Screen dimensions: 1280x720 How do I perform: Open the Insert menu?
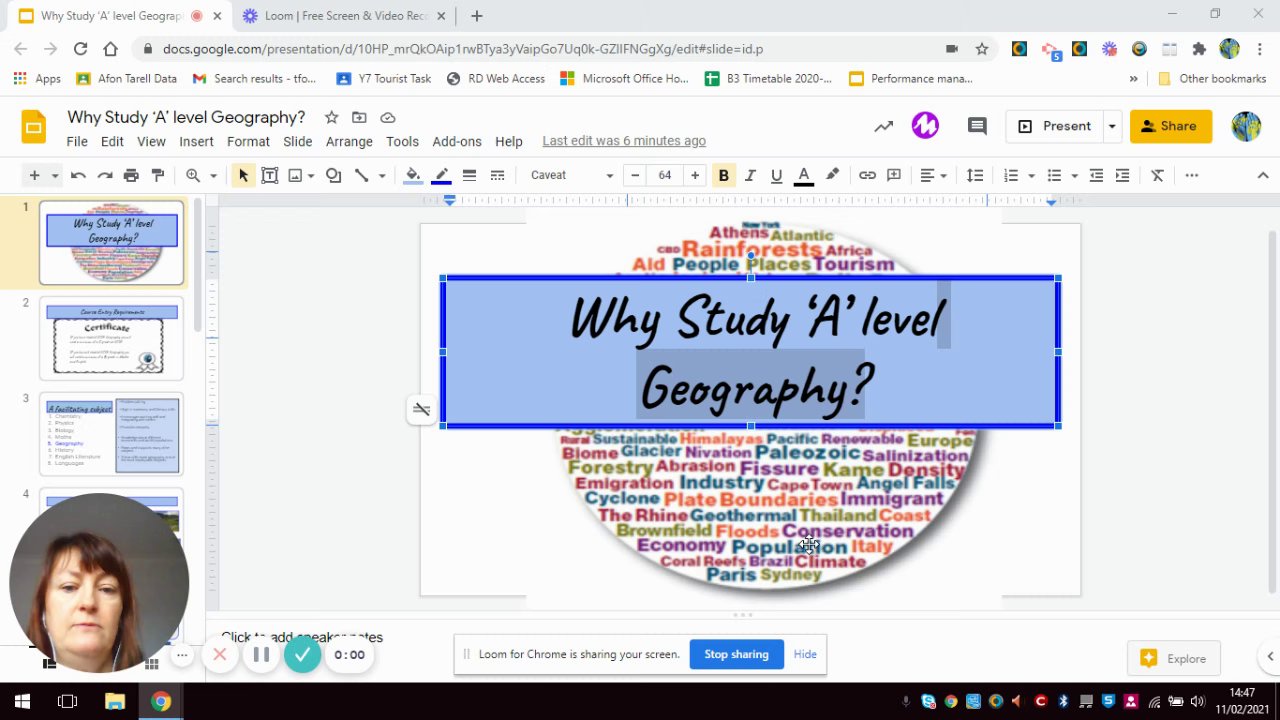click(x=196, y=141)
